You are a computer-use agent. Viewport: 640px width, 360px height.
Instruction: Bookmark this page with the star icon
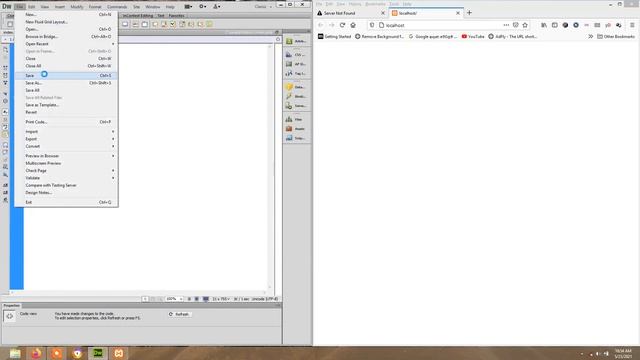pos(525,25)
